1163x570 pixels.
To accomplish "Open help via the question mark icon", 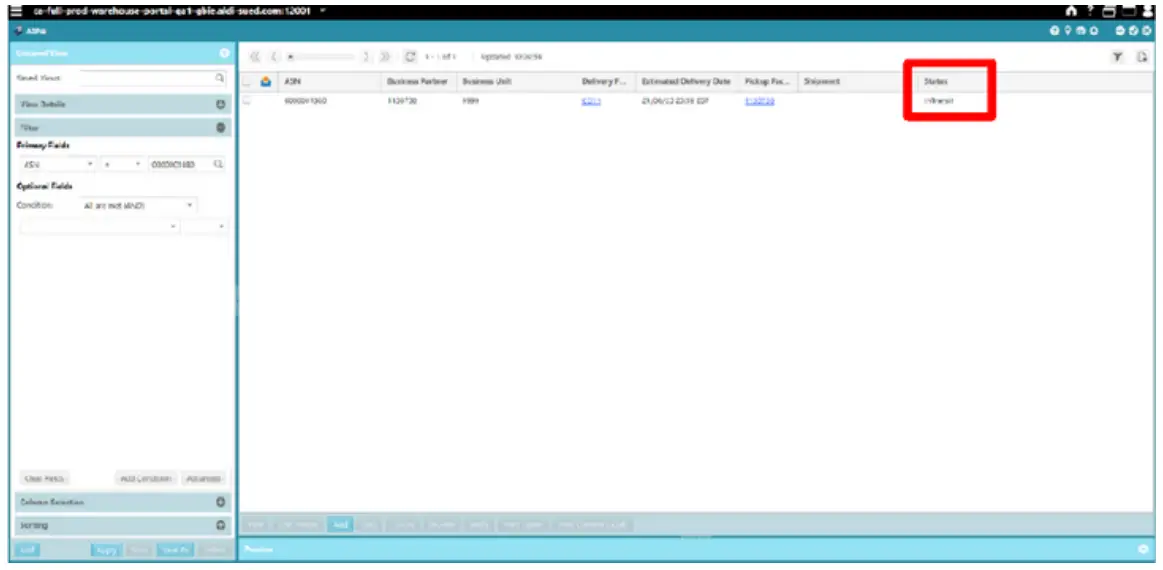I will pyautogui.click(x=1090, y=12).
